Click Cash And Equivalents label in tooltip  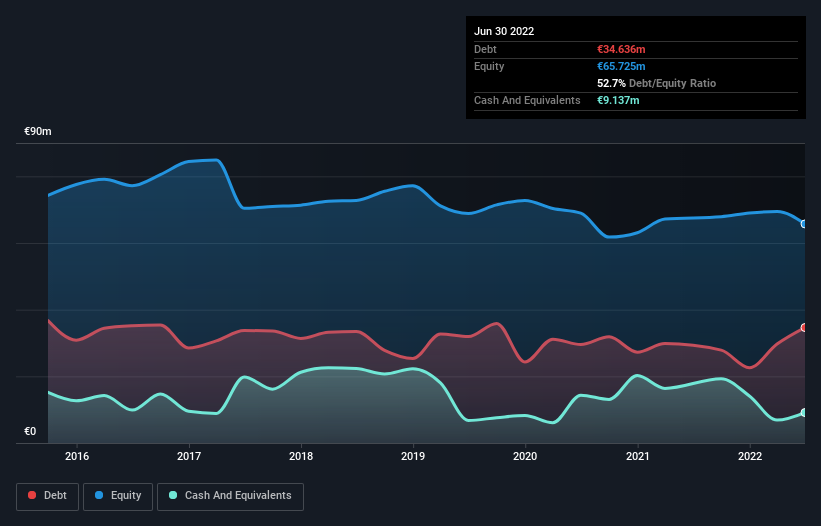tap(527, 100)
